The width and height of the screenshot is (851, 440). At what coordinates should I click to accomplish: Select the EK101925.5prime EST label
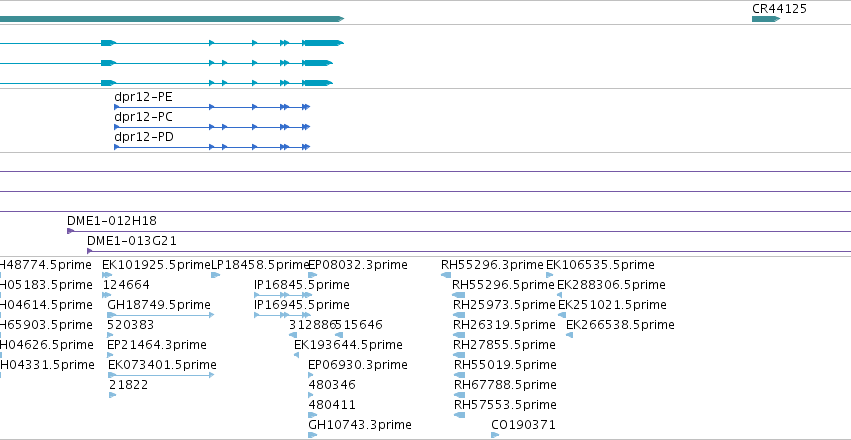[x=156, y=265]
